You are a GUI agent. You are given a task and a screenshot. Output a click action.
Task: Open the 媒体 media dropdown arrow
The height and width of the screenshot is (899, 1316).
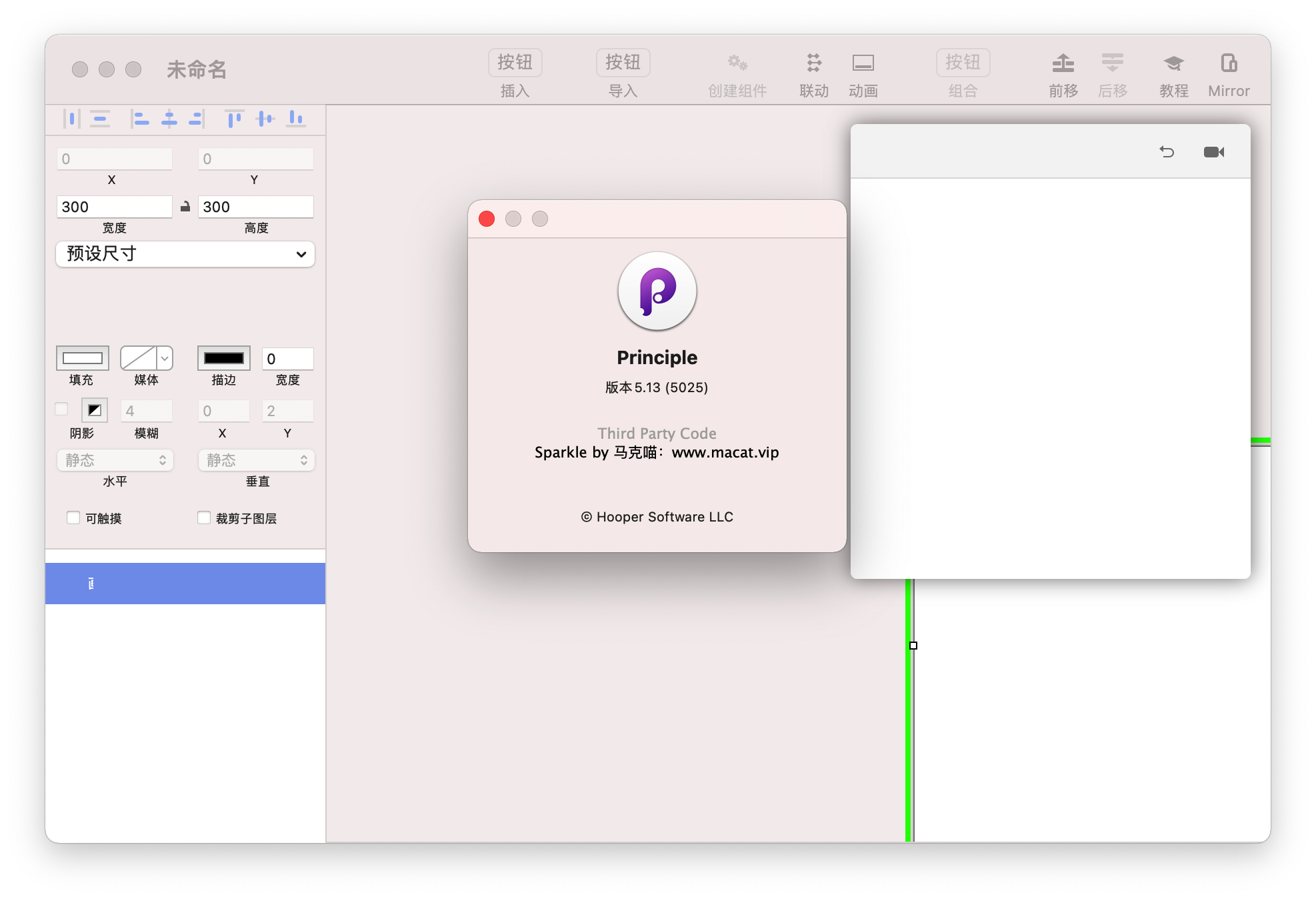coord(165,358)
